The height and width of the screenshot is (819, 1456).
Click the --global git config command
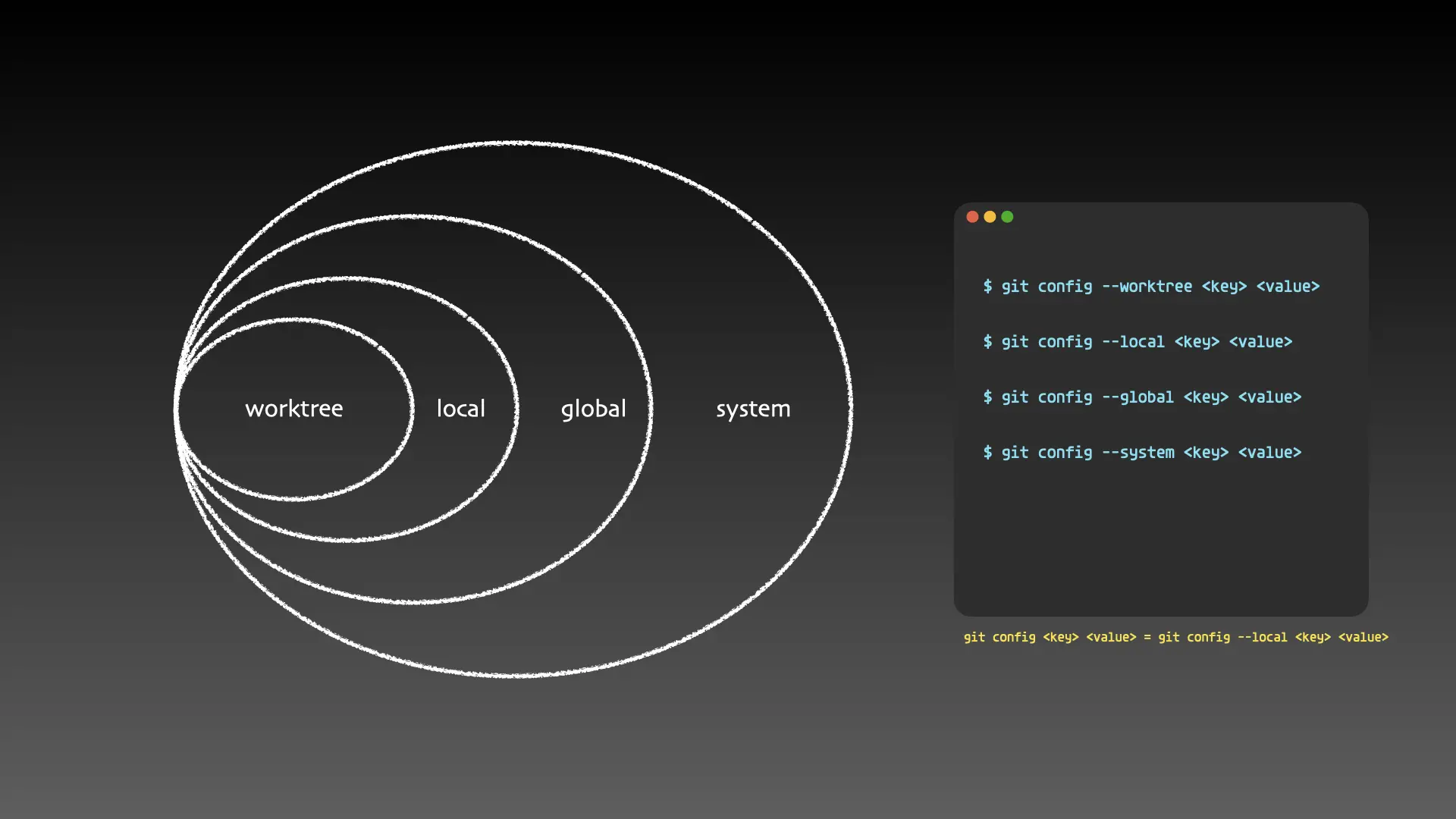[x=1141, y=397]
